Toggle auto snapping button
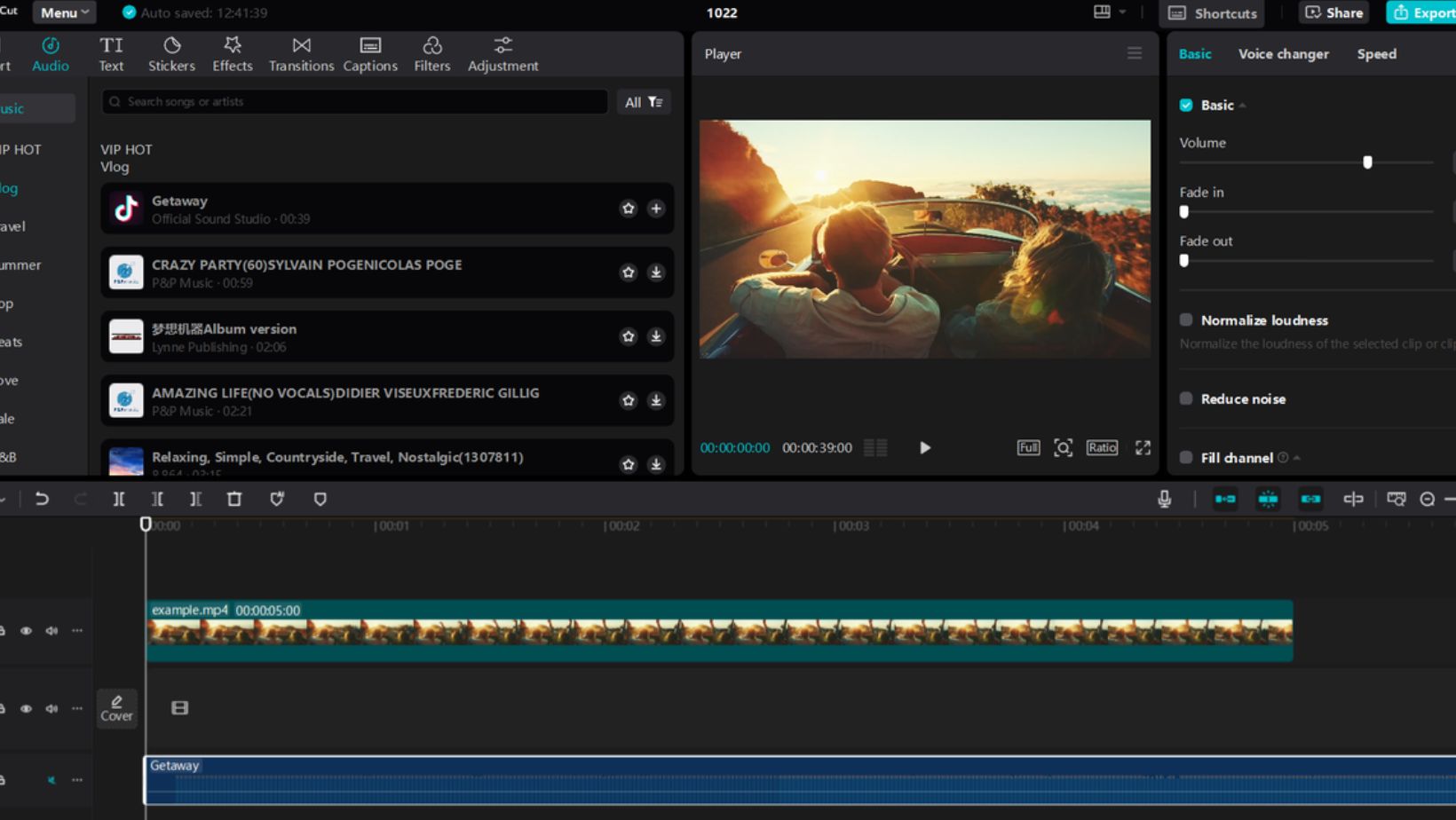Viewport: 1456px width, 820px height. 1268,499
